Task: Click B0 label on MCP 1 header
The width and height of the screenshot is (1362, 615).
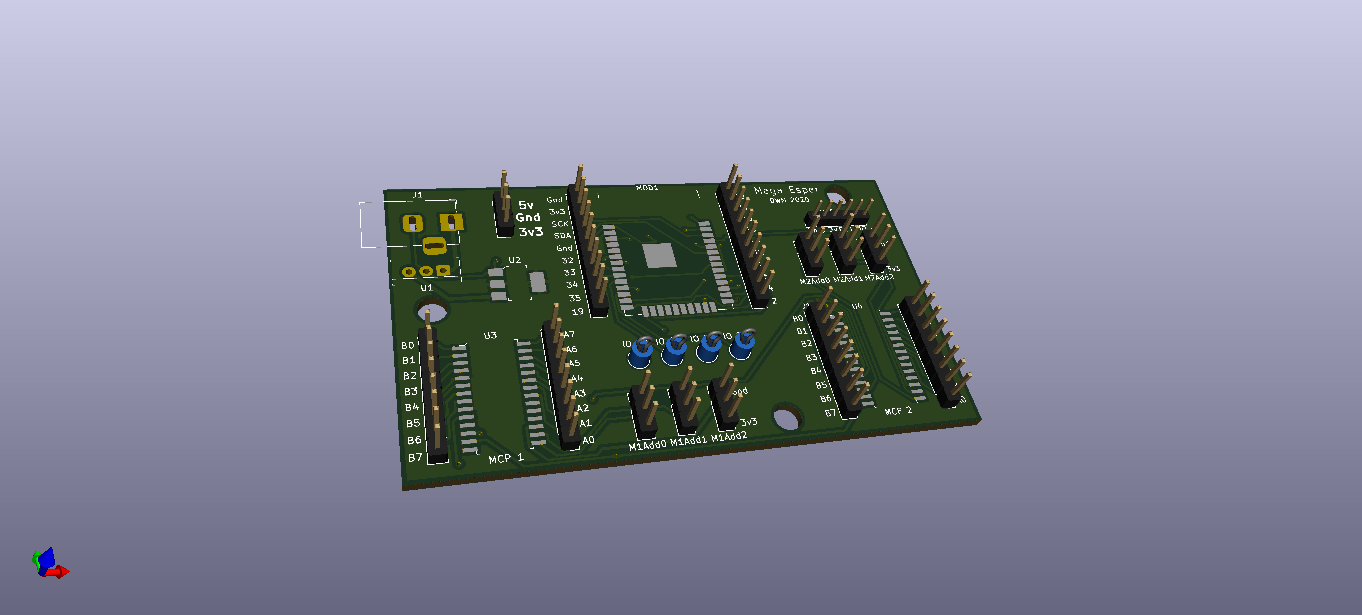Action: (x=408, y=345)
